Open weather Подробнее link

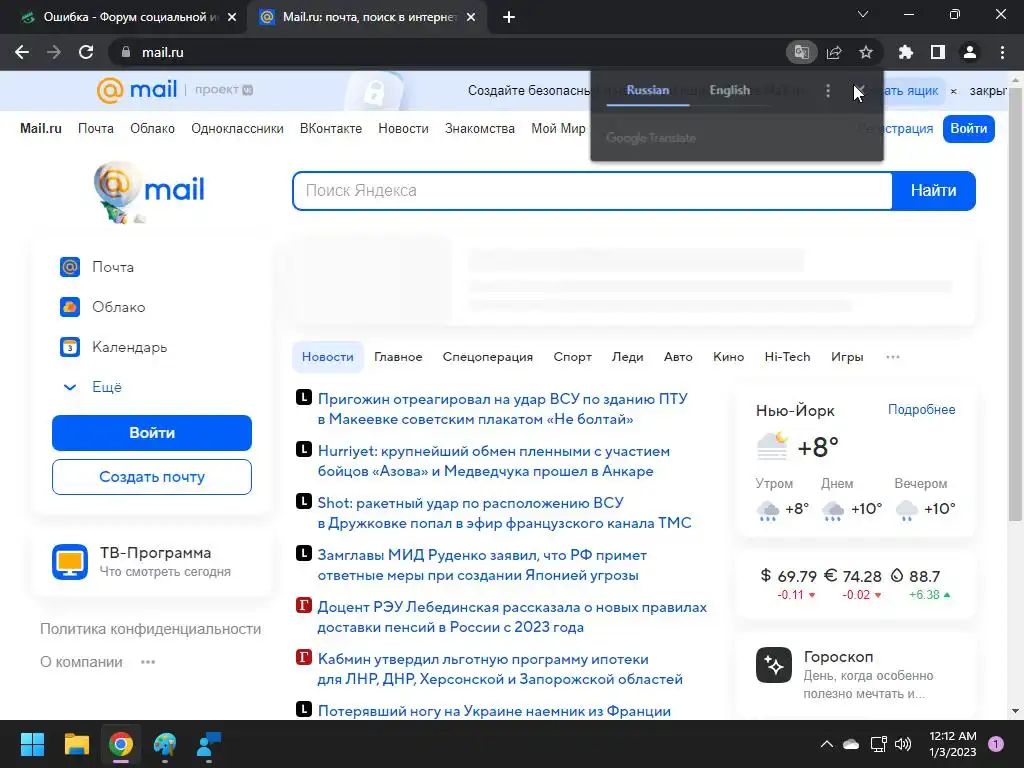(x=921, y=409)
